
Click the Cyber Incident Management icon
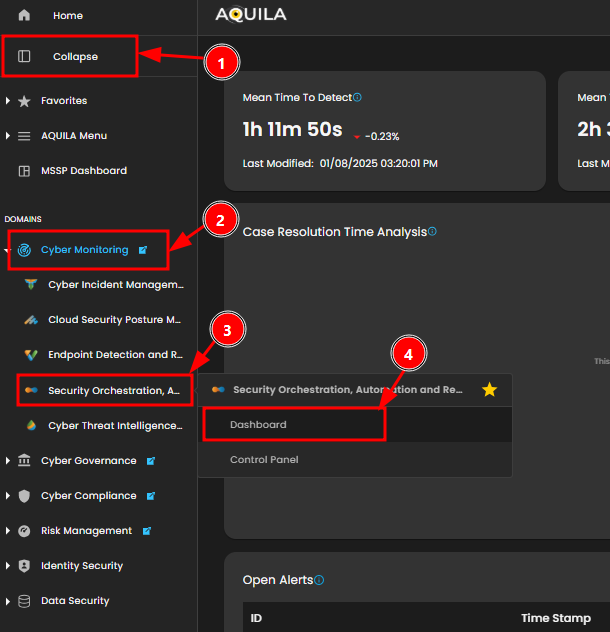tap(30, 285)
